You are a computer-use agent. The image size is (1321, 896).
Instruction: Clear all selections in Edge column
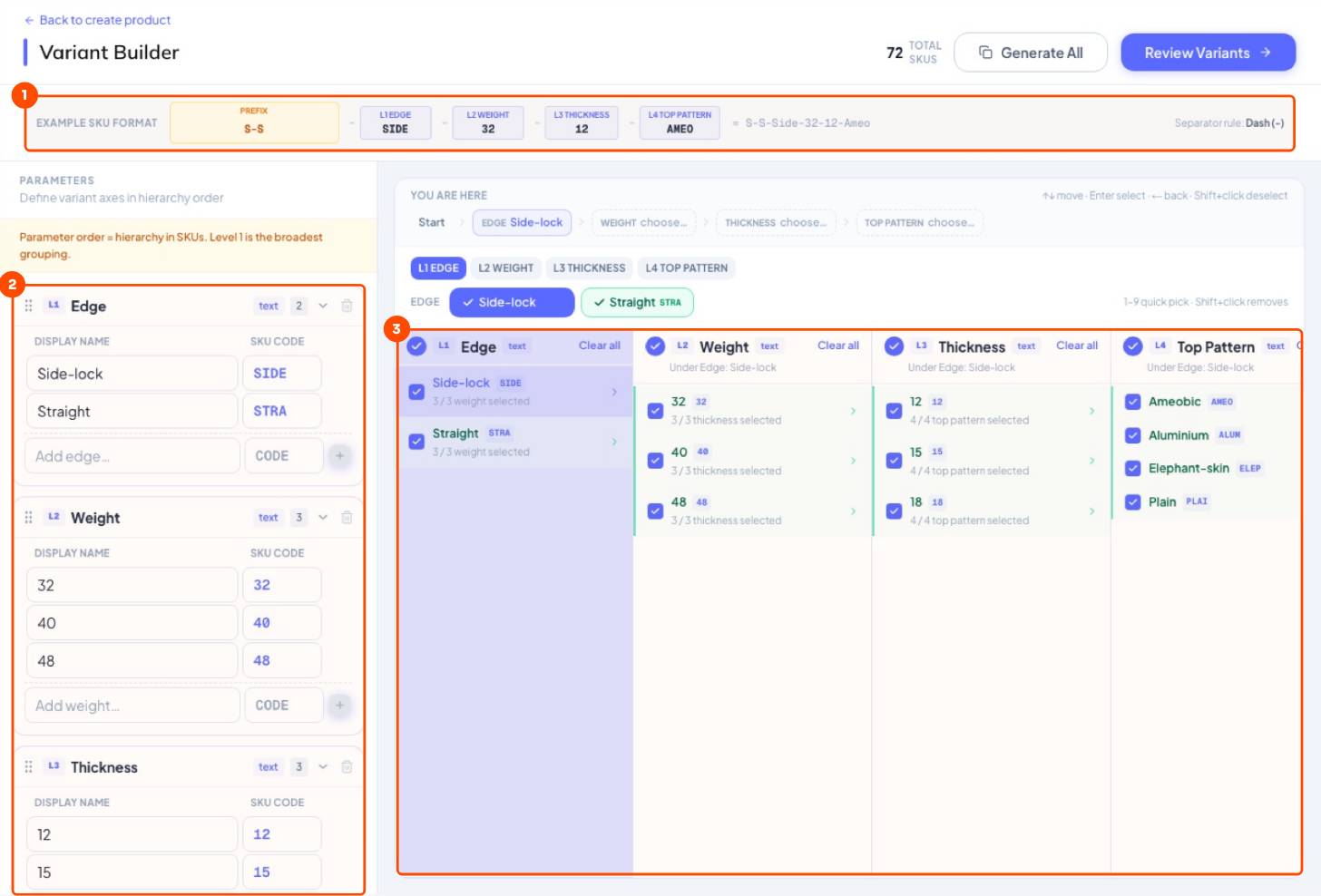click(600, 346)
